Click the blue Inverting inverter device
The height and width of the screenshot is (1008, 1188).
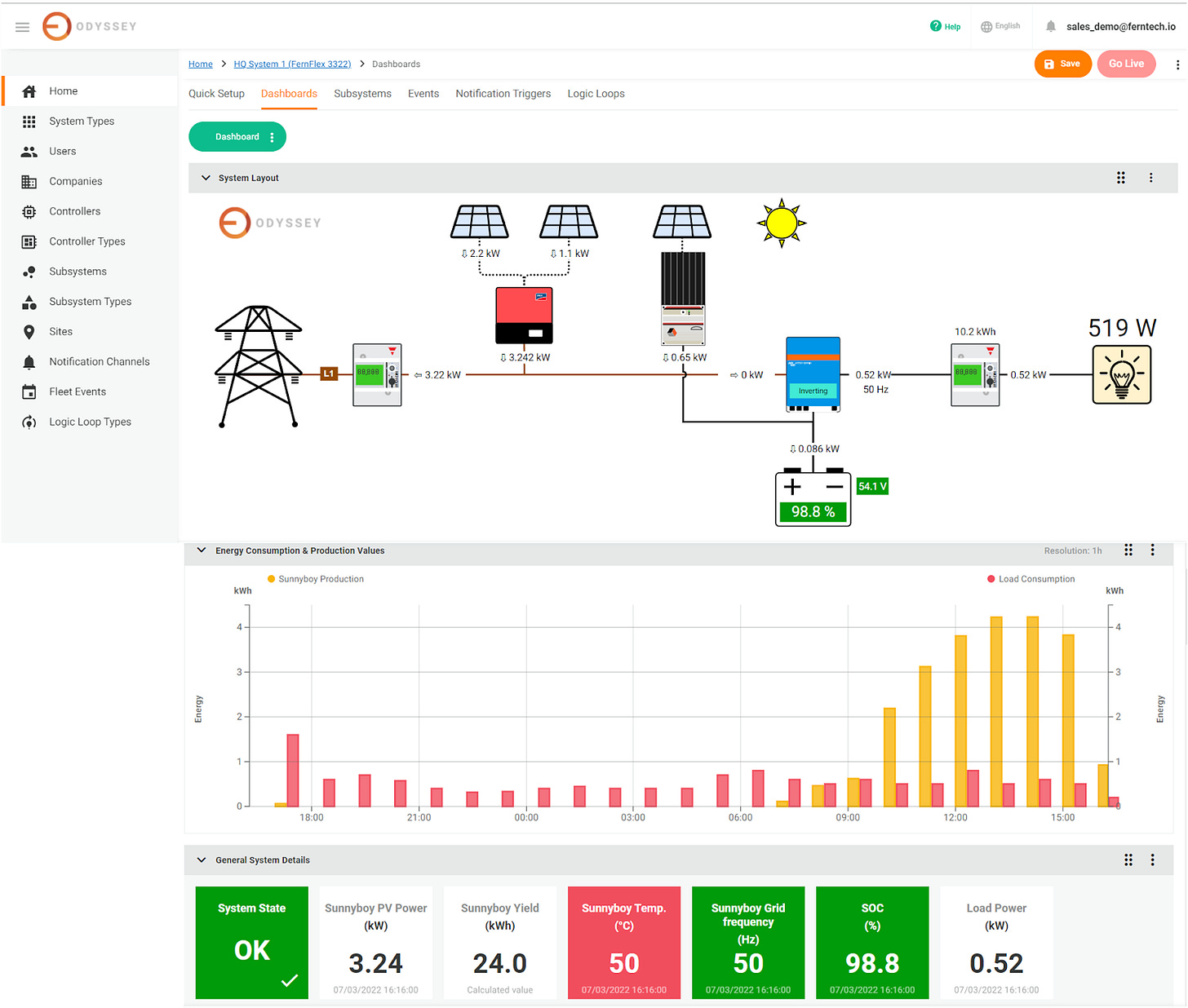(813, 374)
